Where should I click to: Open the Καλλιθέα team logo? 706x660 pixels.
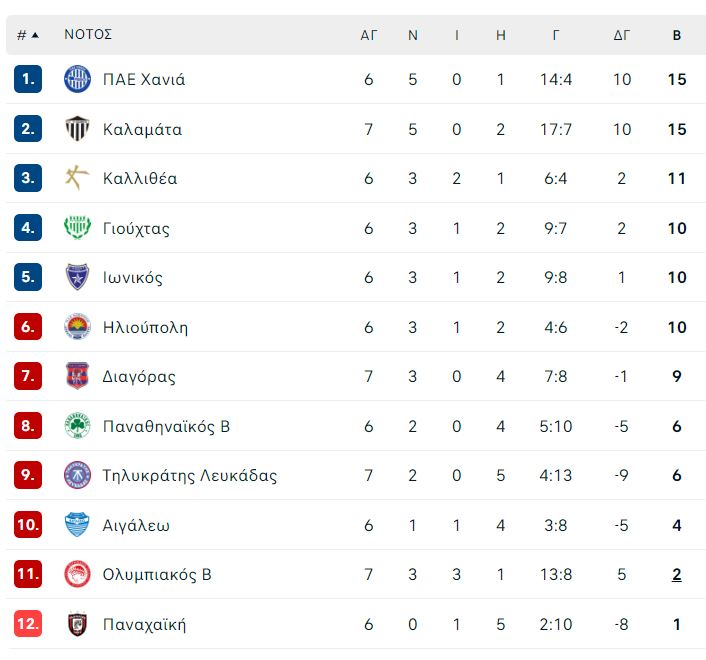click(77, 178)
